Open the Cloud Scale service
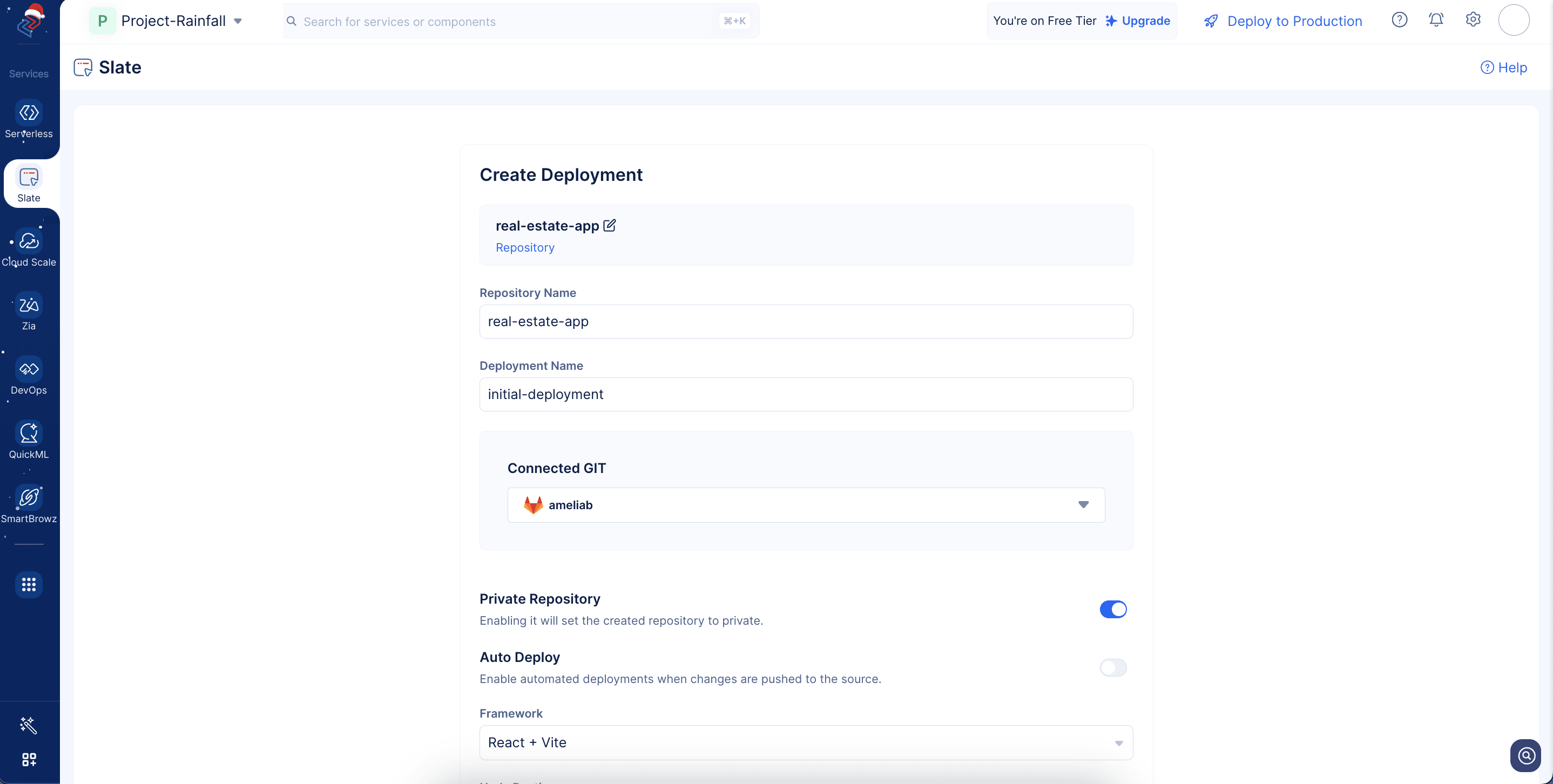 29,248
